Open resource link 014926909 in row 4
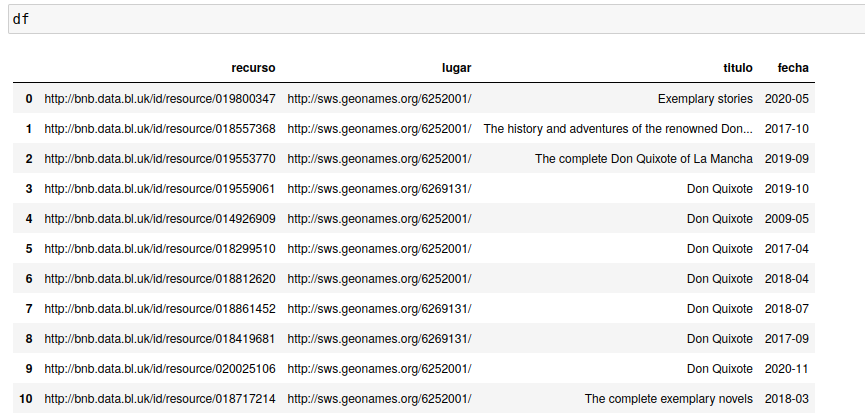This screenshot has width=865, height=417. pos(160,219)
